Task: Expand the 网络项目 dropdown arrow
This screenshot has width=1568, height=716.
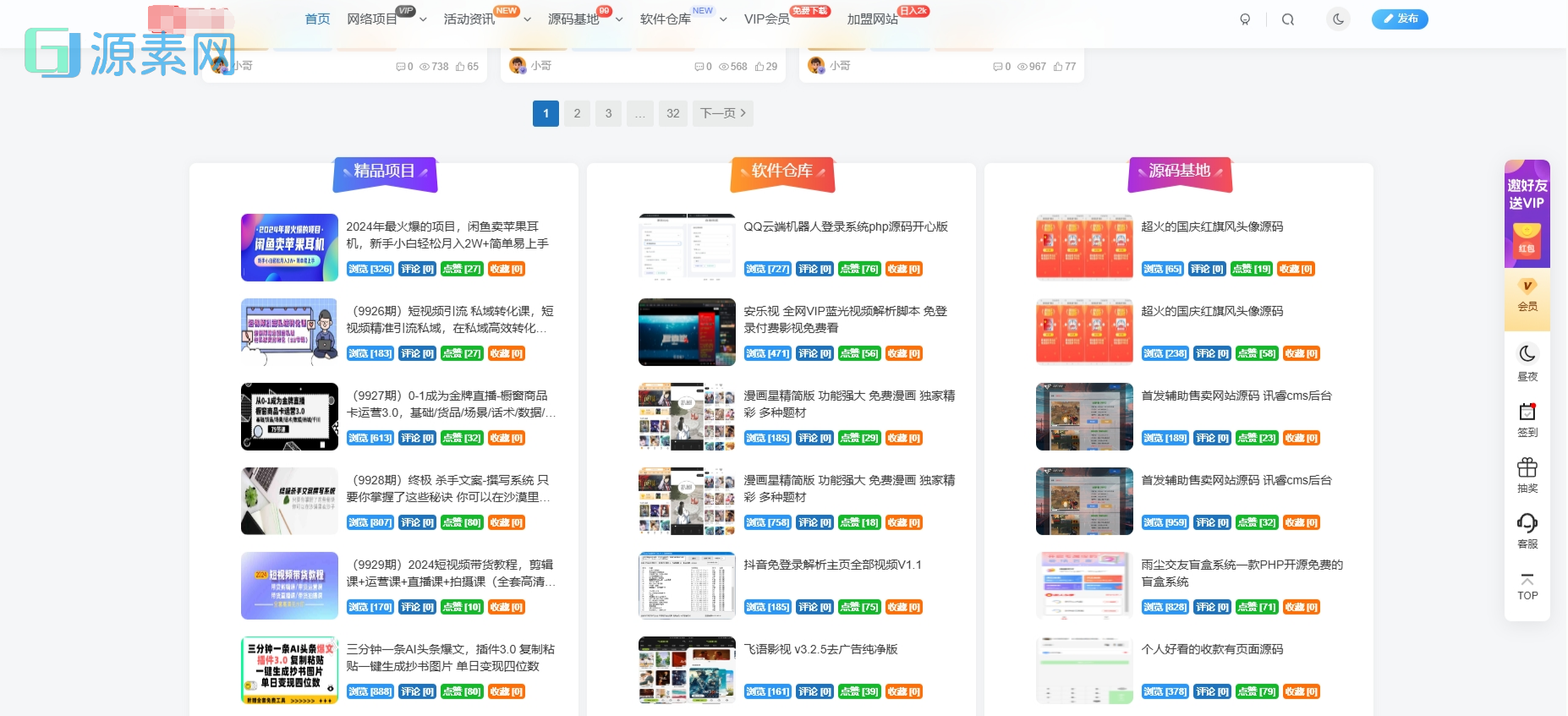Action: coord(423,19)
